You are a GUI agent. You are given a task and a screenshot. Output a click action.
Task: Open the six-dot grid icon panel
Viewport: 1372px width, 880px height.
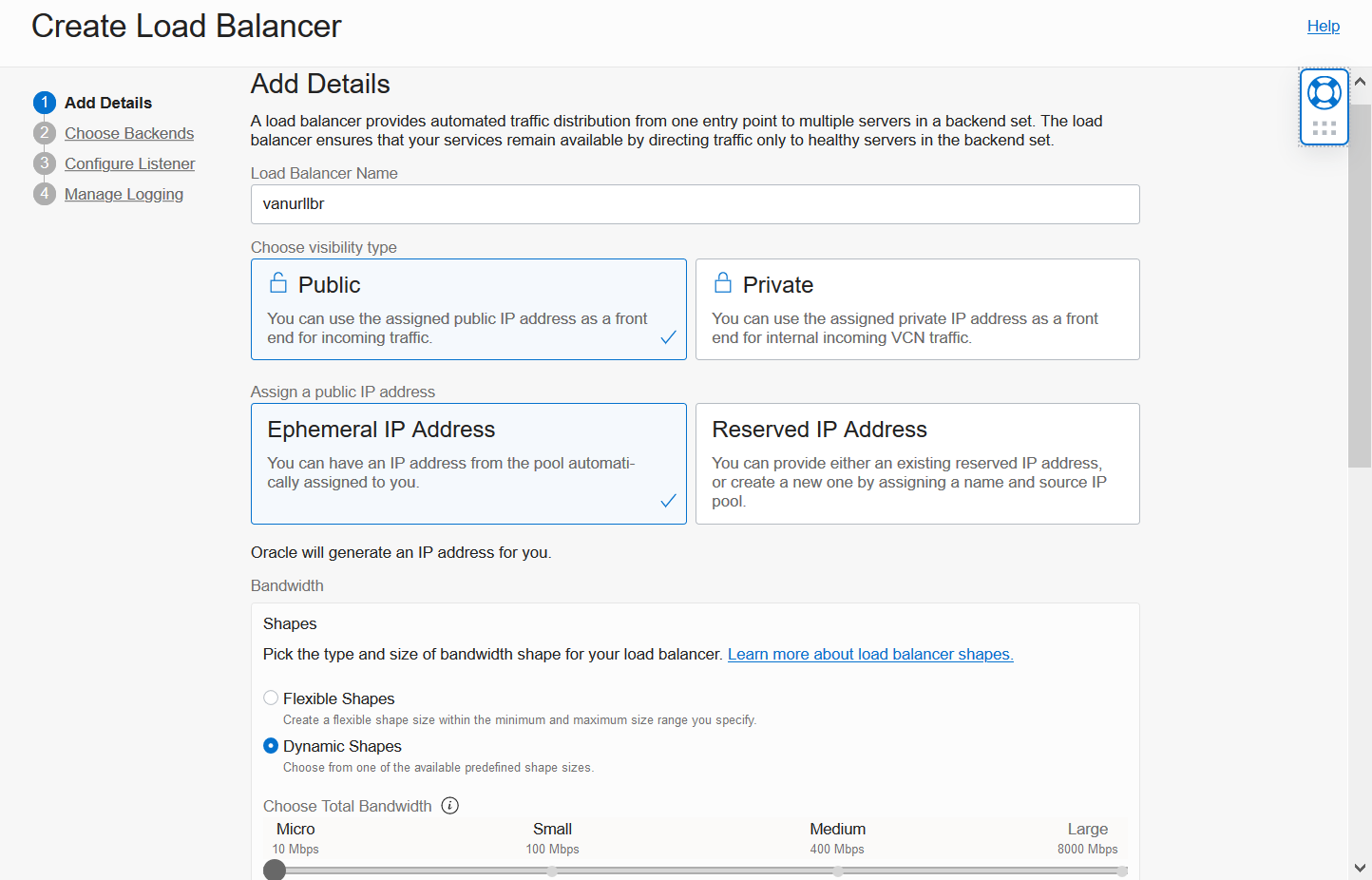point(1324,126)
